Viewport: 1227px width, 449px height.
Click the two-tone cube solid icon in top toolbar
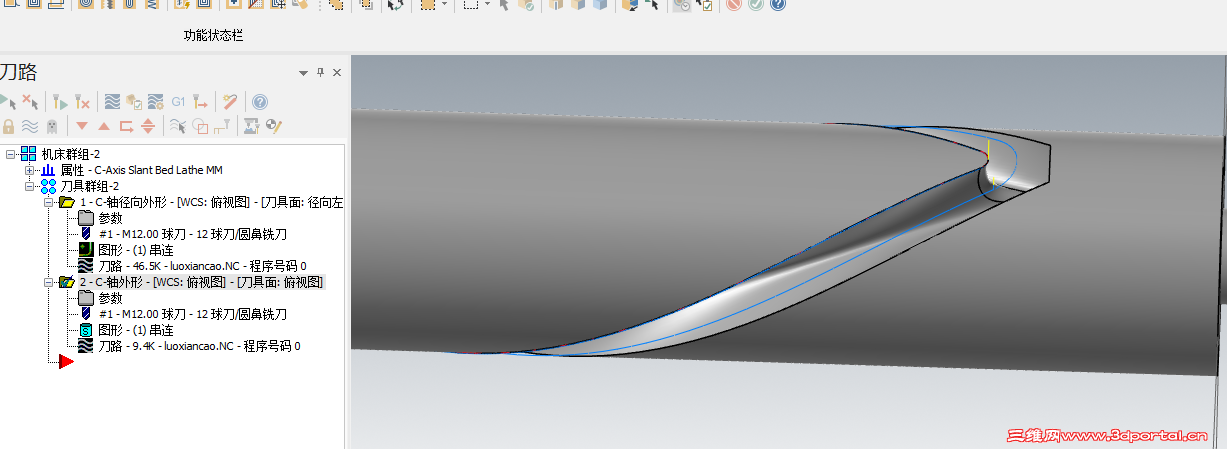pos(578,5)
